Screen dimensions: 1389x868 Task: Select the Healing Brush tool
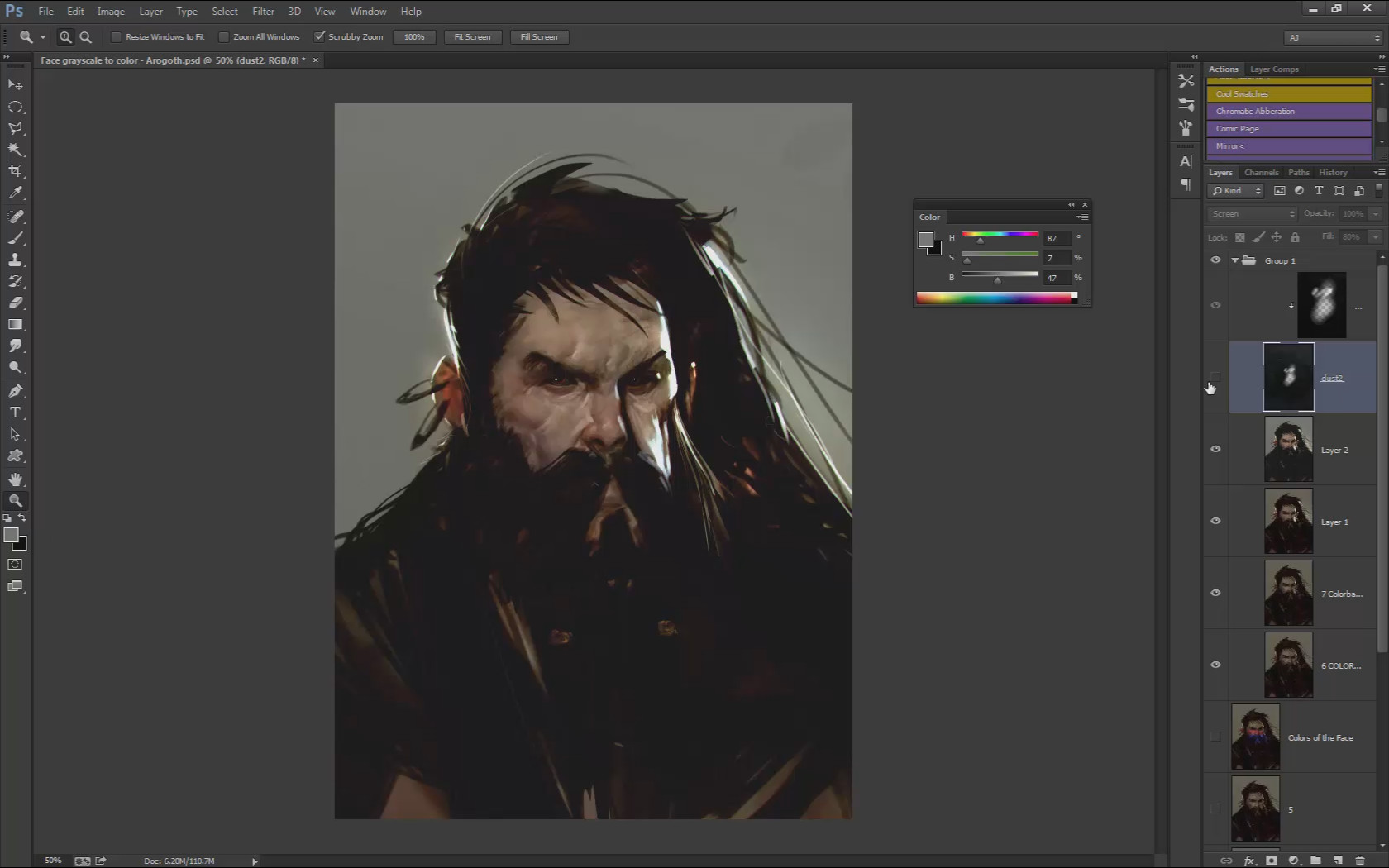coord(15,217)
